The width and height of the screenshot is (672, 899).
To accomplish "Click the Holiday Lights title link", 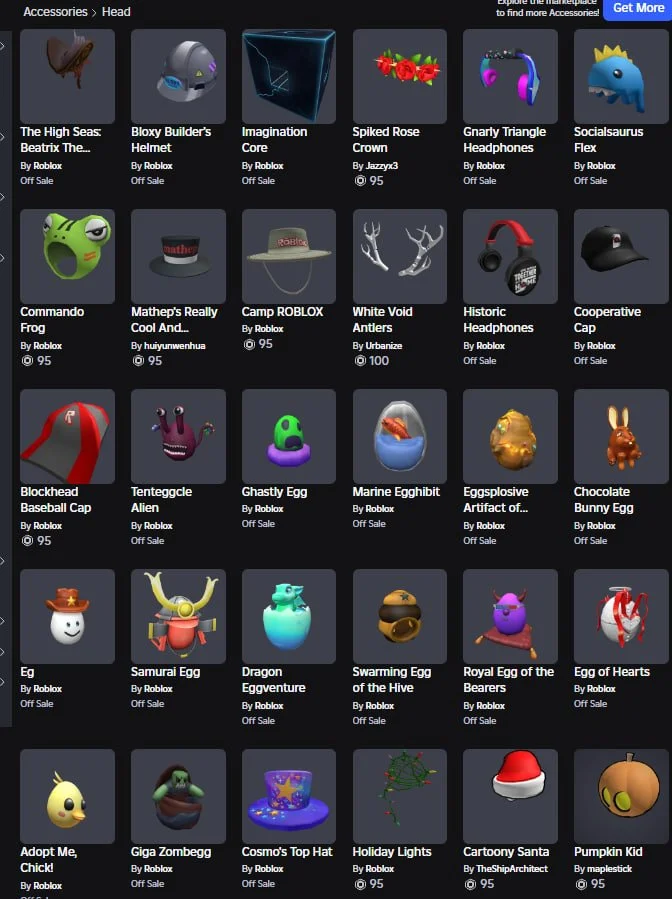I will point(392,852).
